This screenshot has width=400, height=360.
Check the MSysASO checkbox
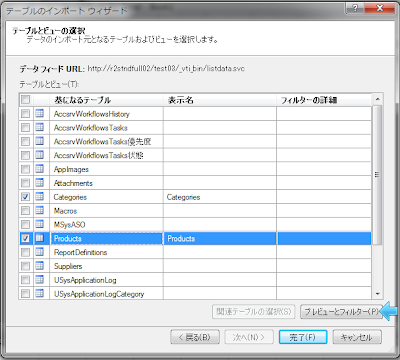(25, 224)
